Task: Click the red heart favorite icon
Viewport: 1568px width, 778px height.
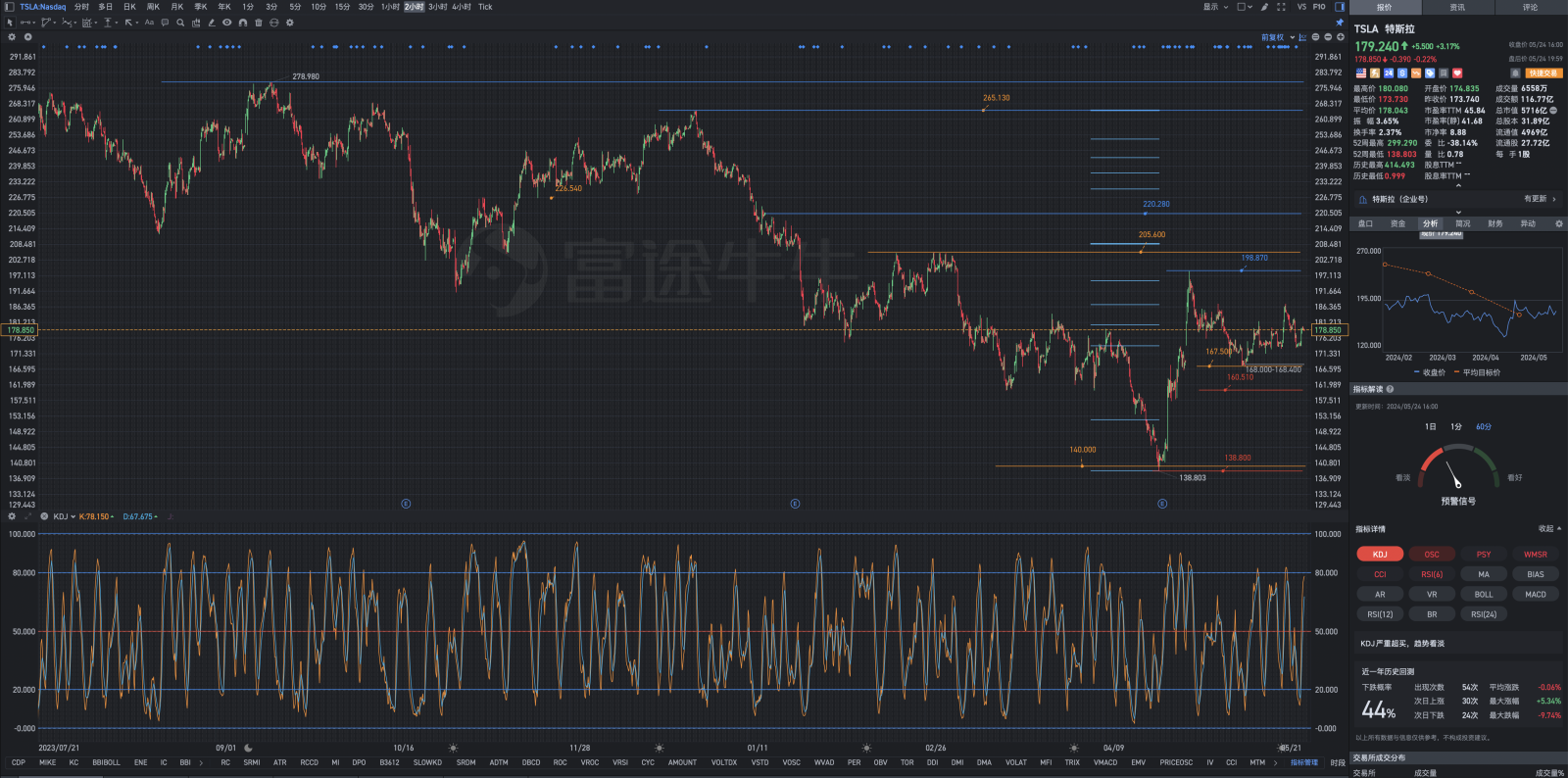Action: pos(1457,73)
